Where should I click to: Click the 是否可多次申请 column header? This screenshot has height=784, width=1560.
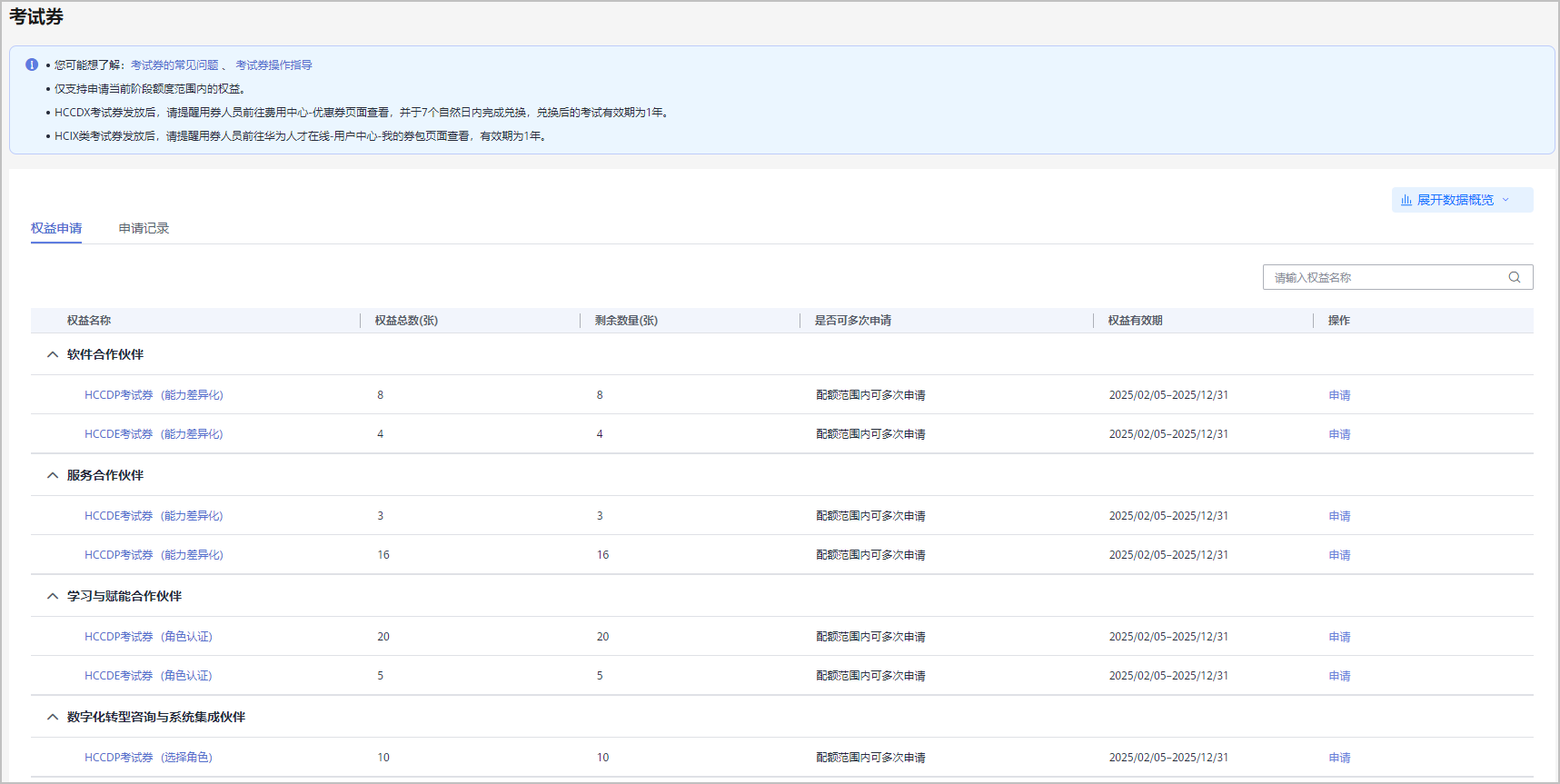[852, 321]
